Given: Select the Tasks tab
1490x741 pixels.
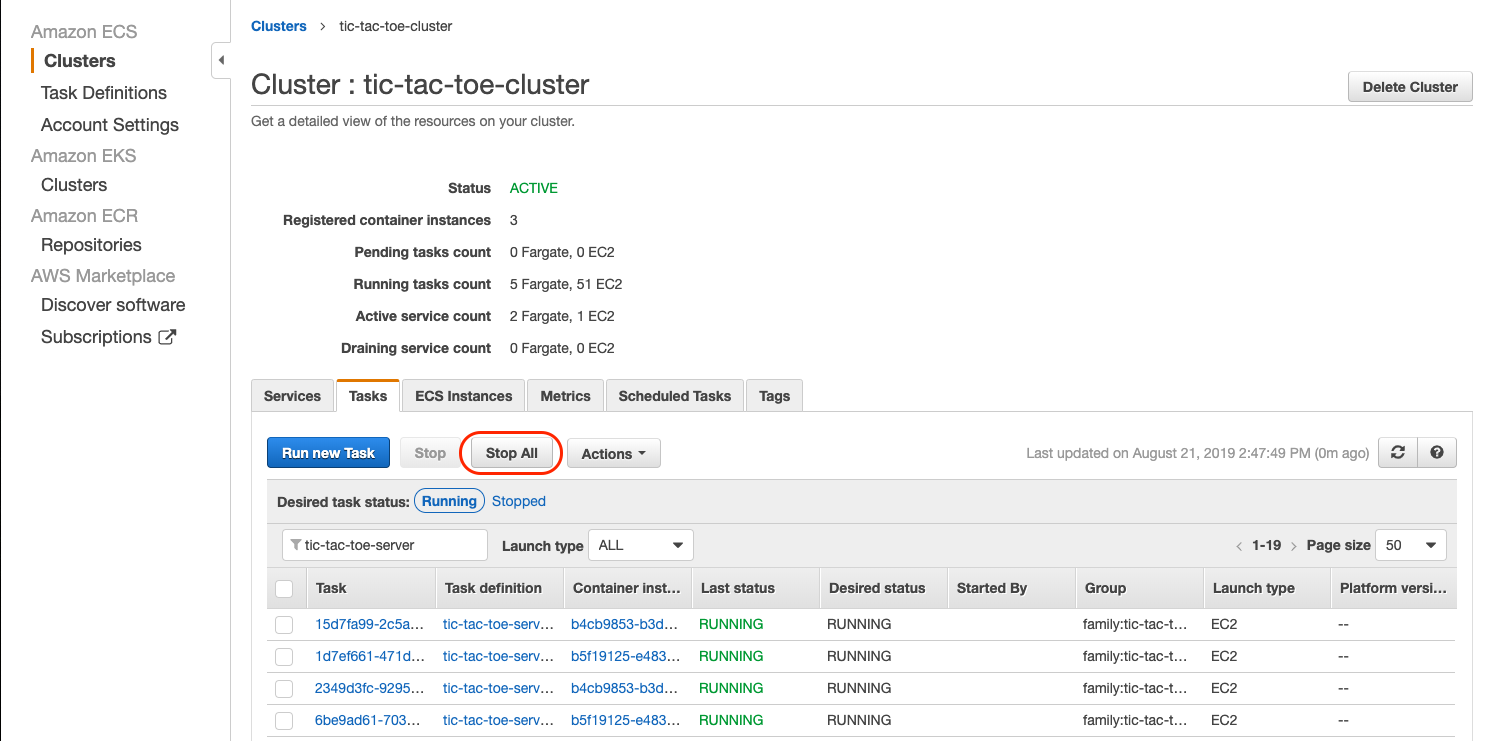Looking at the screenshot, I should coord(368,396).
